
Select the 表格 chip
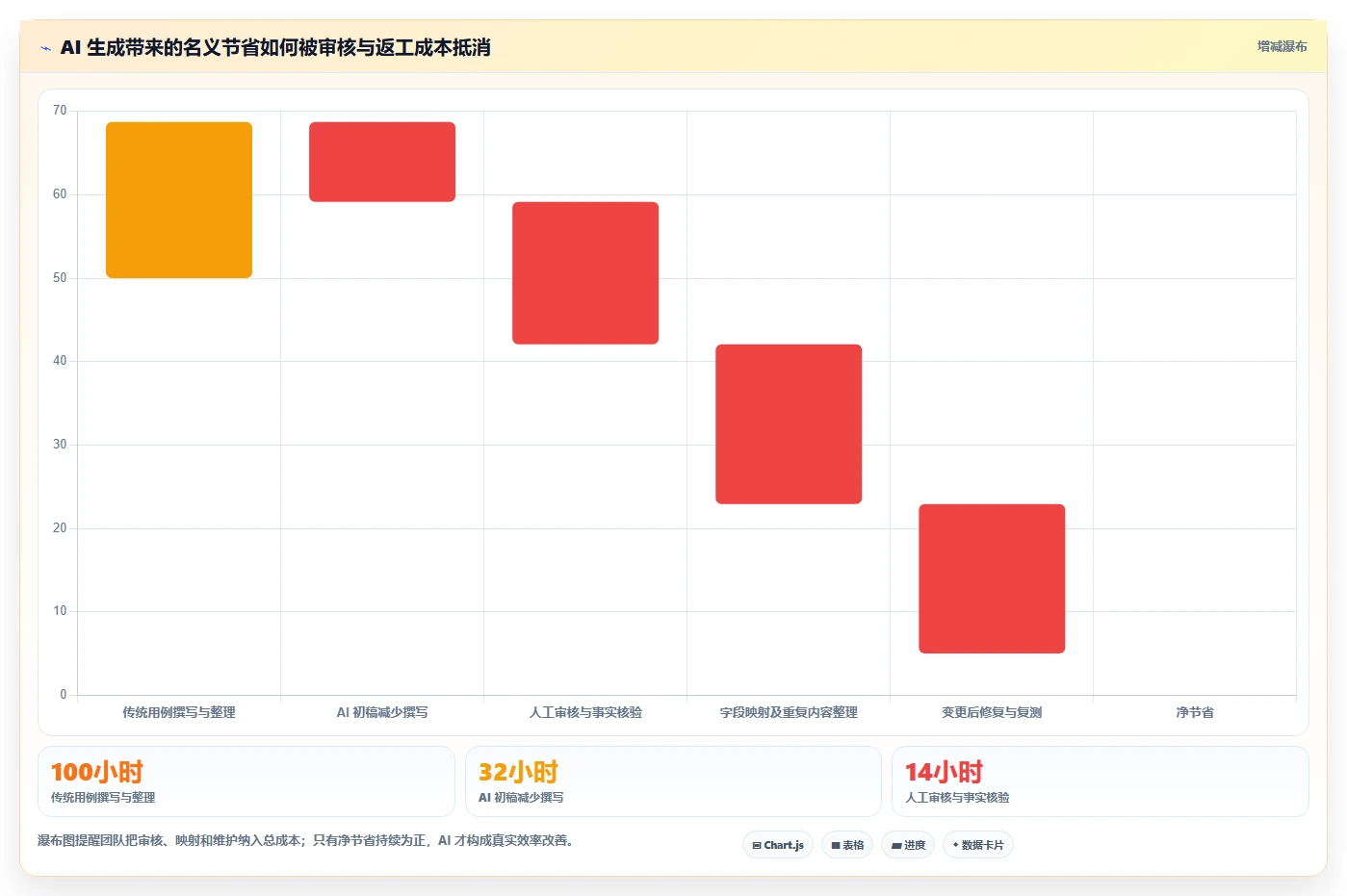[x=847, y=845]
